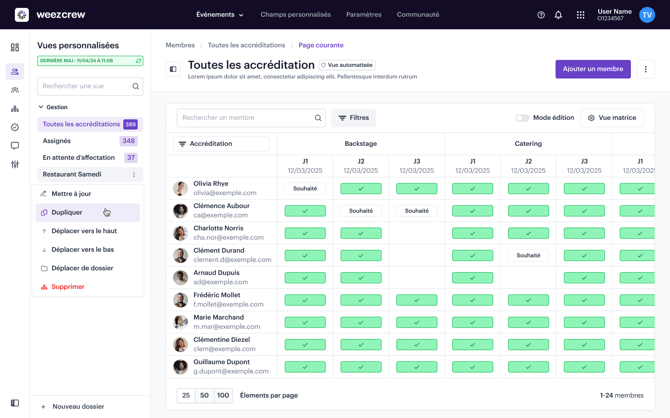
Task: Click Olivia Rhye's avatar
Action: (x=180, y=188)
